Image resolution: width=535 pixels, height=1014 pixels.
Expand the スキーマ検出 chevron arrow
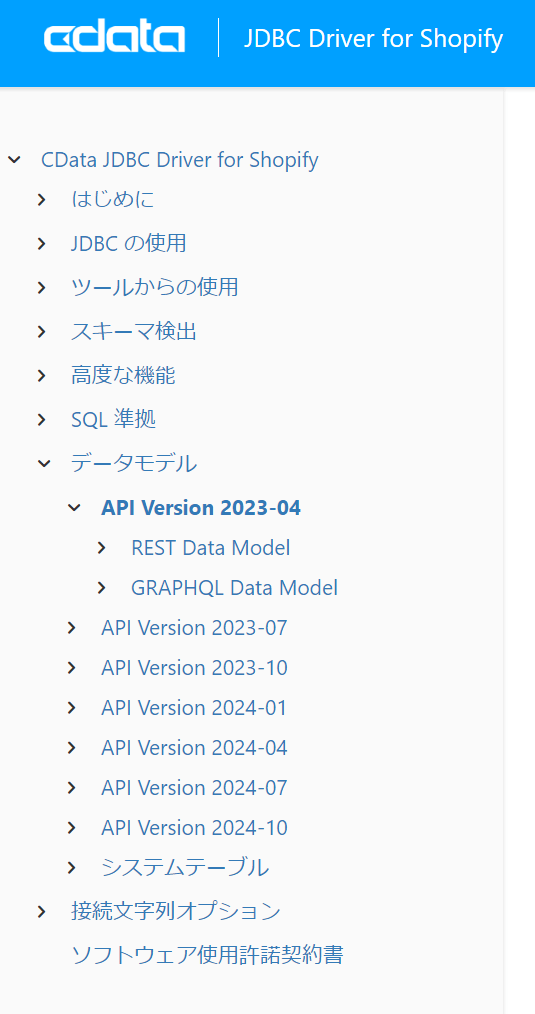(x=42, y=332)
